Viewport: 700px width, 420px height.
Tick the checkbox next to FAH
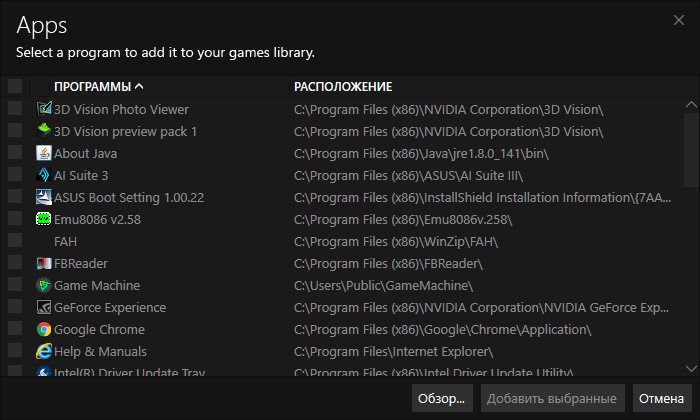15,240
